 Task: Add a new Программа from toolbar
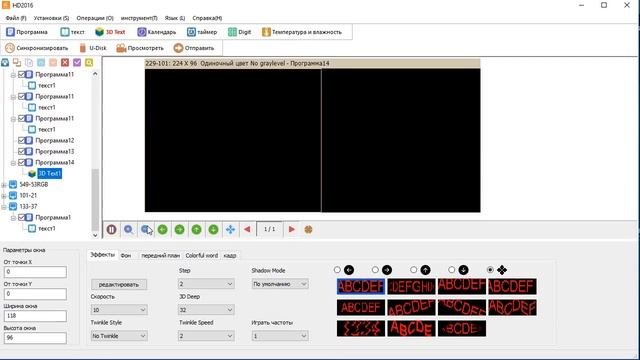click(x=27, y=32)
